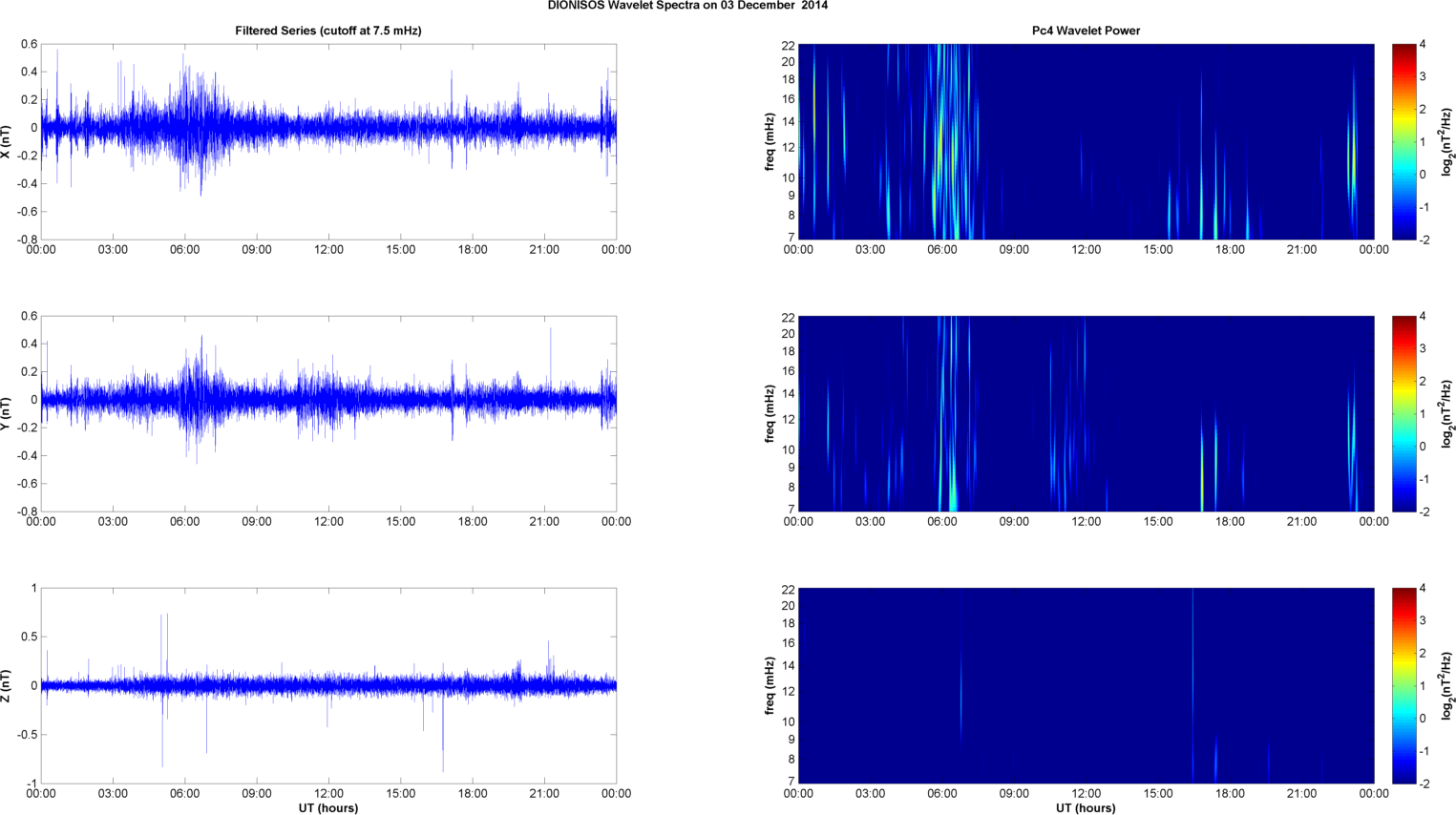
Task: Click the bottom spectrogram's colorbar
Action: [1403, 685]
